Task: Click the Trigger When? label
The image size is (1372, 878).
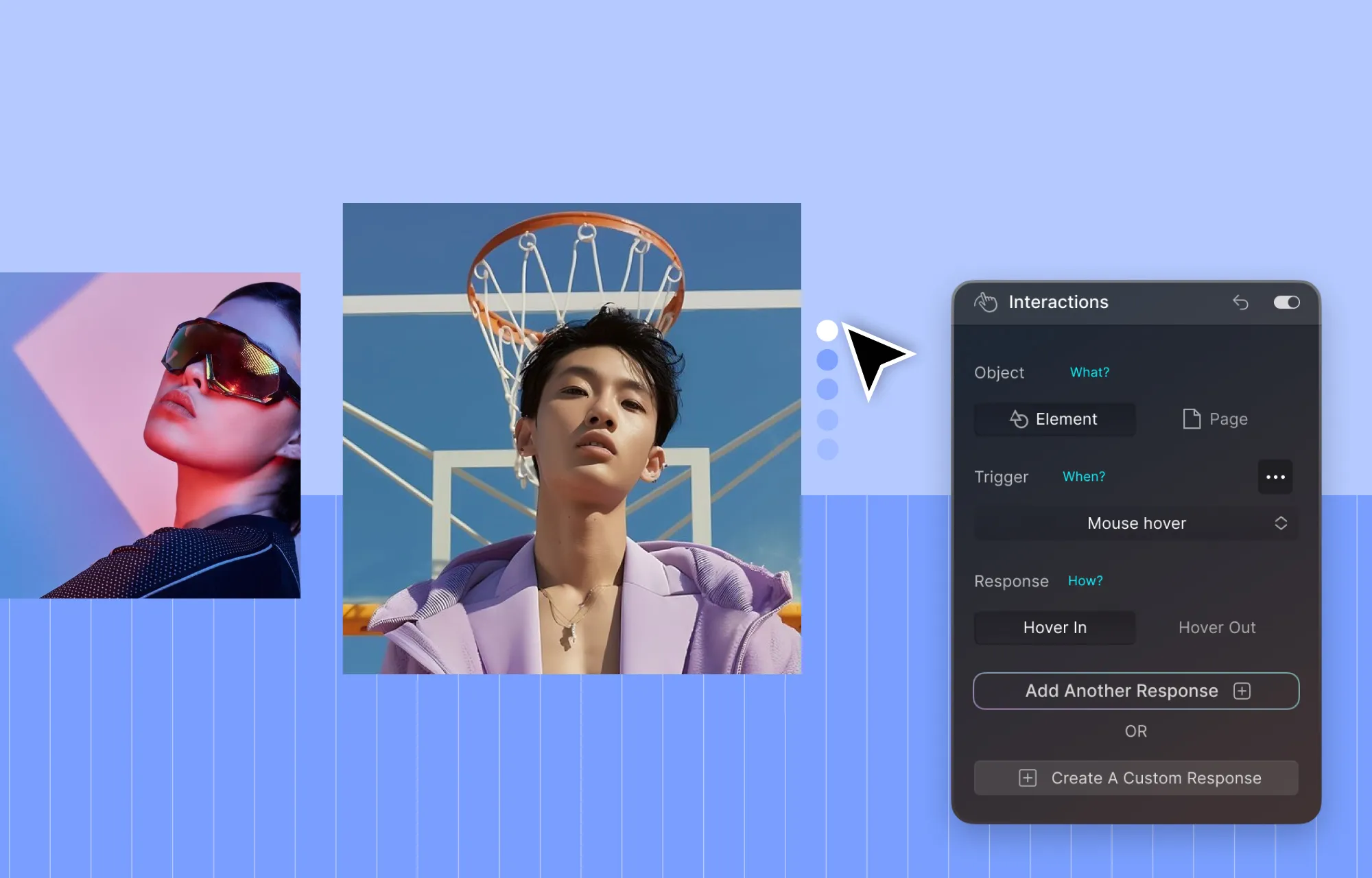Action: [1084, 476]
